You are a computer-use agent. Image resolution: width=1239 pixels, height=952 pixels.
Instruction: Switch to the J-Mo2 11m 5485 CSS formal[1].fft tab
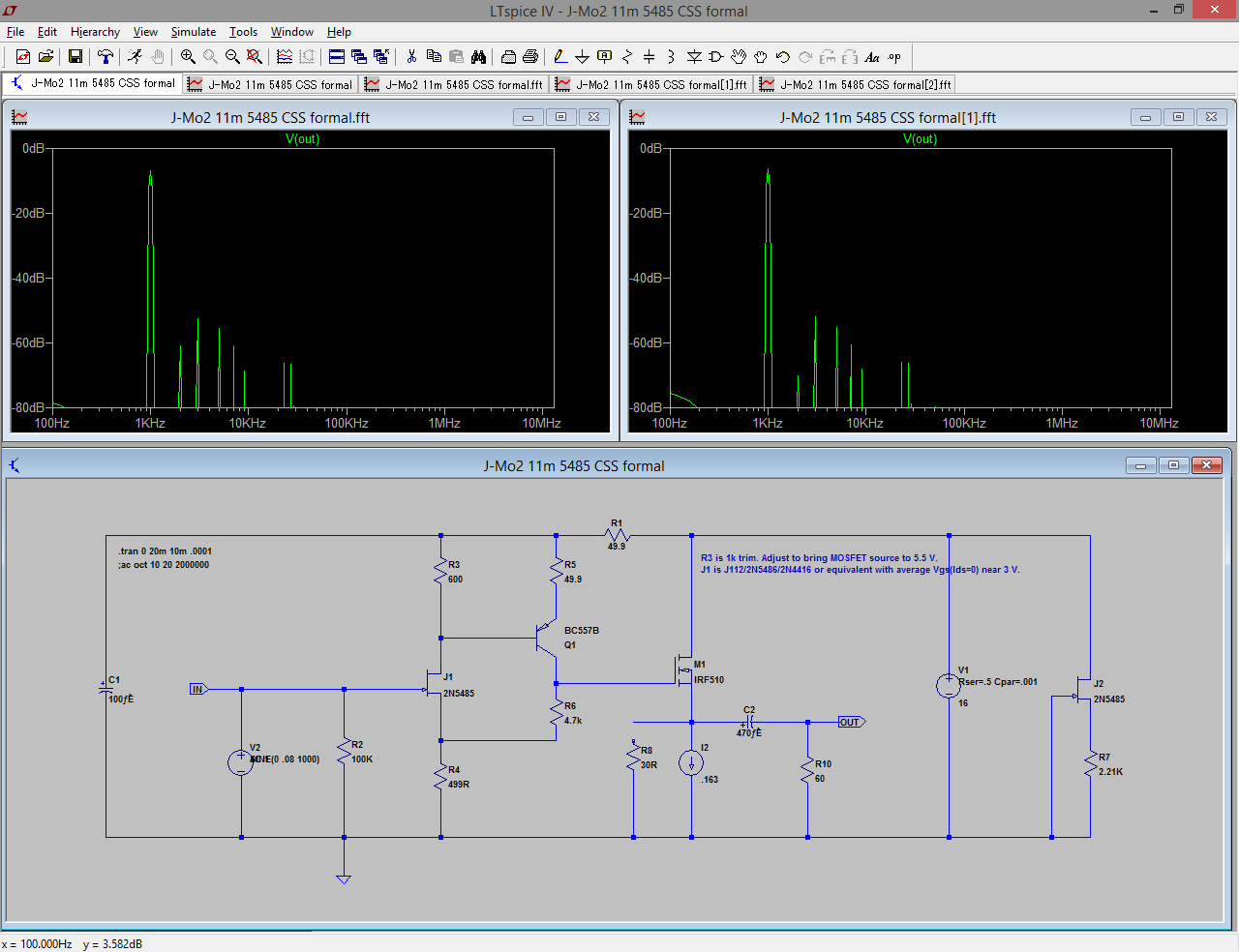pyautogui.click(x=651, y=84)
